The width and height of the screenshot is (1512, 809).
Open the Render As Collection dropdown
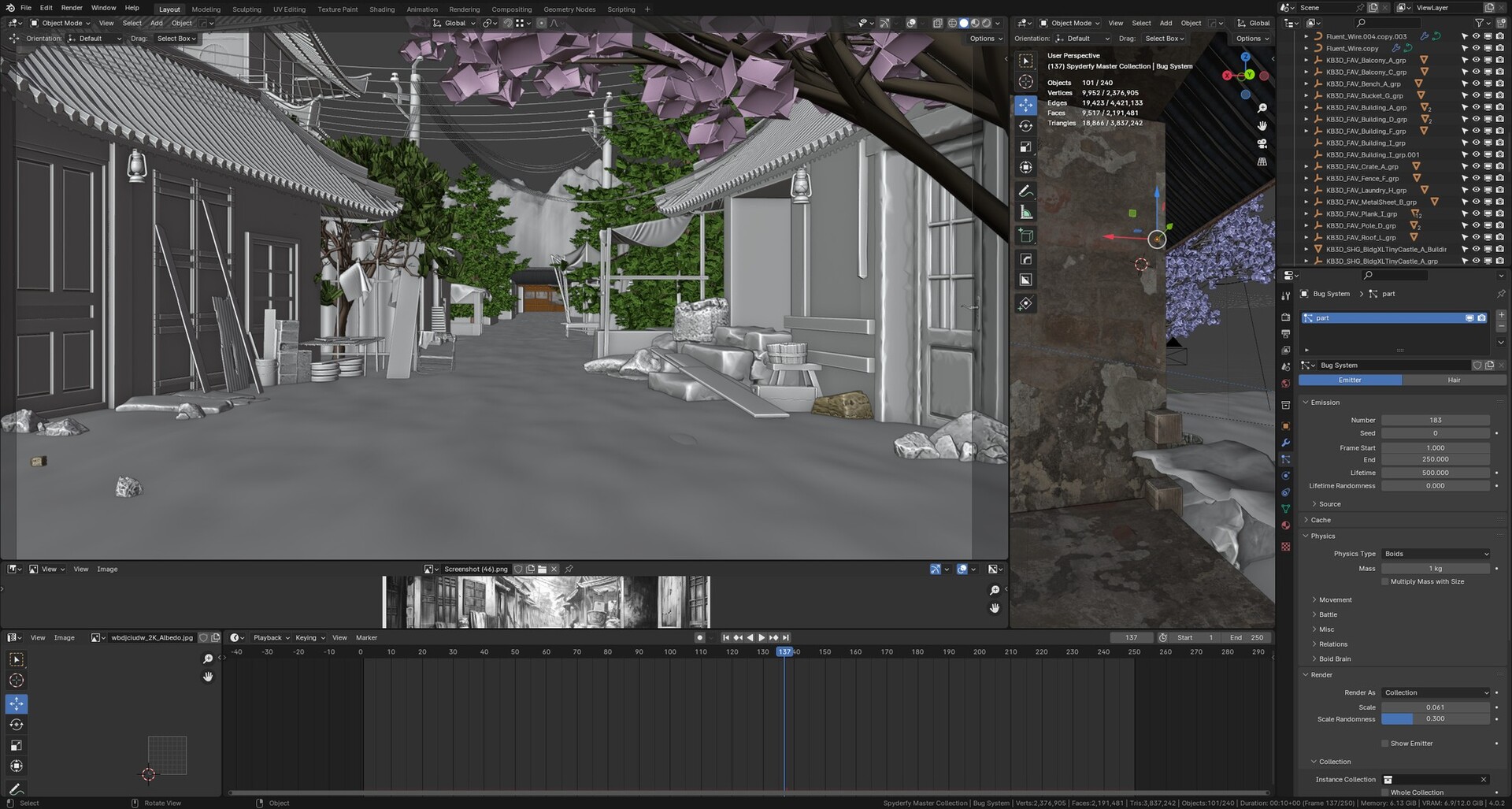[x=1436, y=693]
